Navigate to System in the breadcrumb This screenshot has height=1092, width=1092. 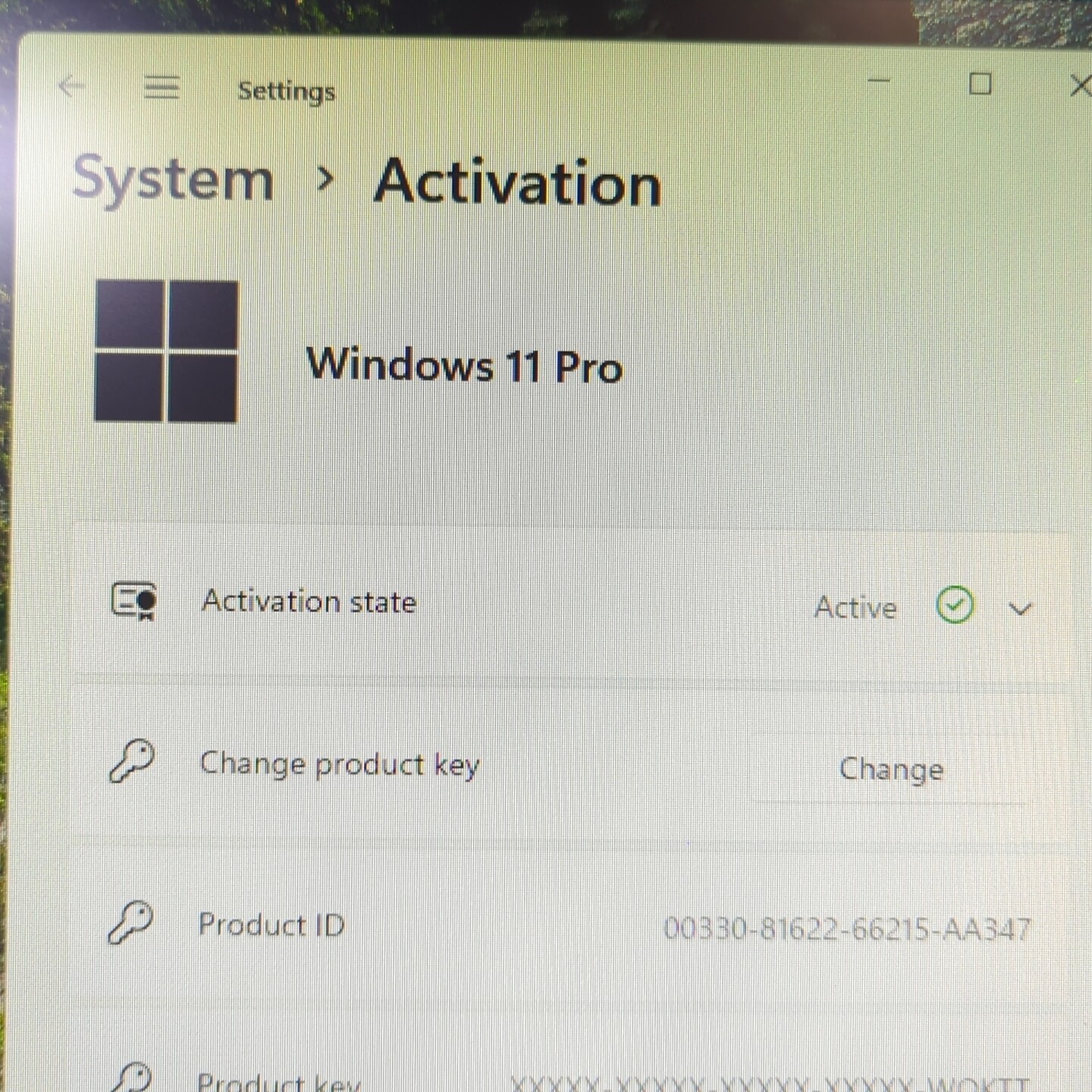[173, 179]
